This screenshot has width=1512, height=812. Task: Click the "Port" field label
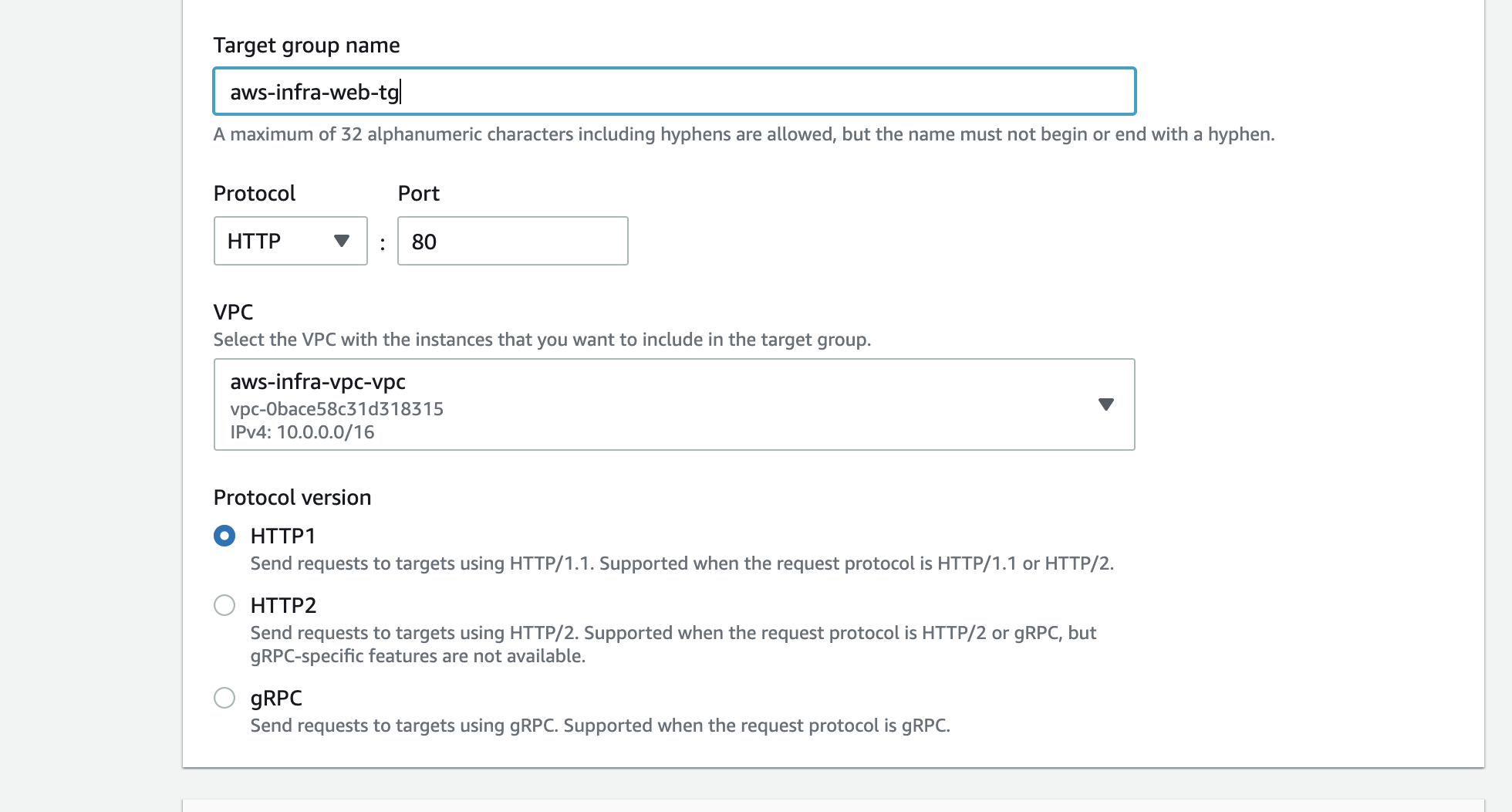[418, 193]
